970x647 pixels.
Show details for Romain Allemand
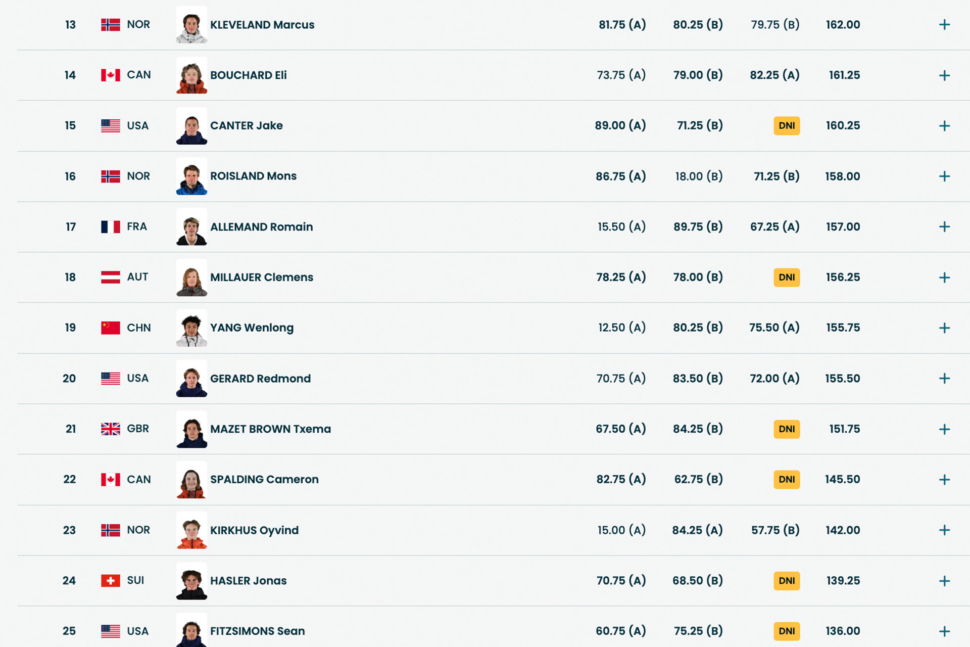tap(944, 227)
